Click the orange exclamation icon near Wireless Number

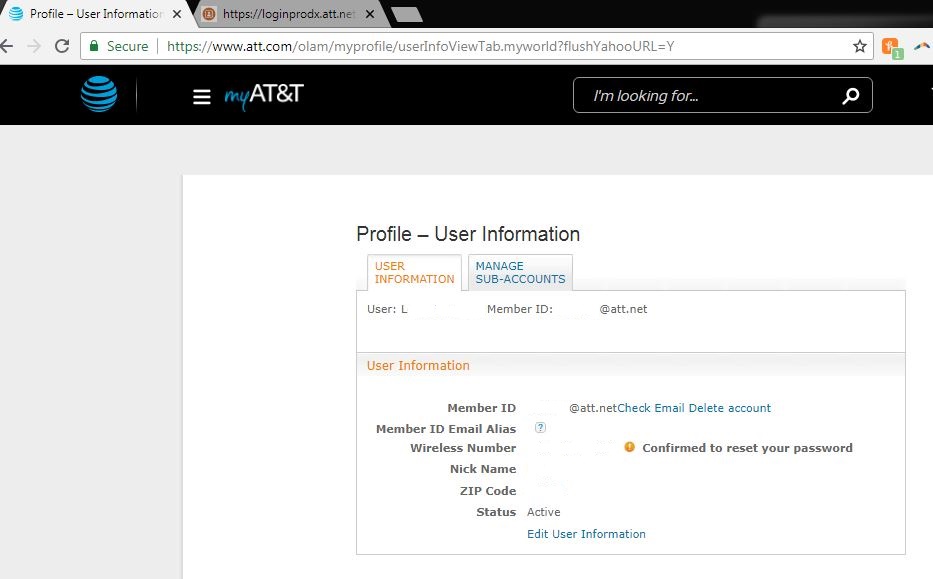click(x=629, y=448)
